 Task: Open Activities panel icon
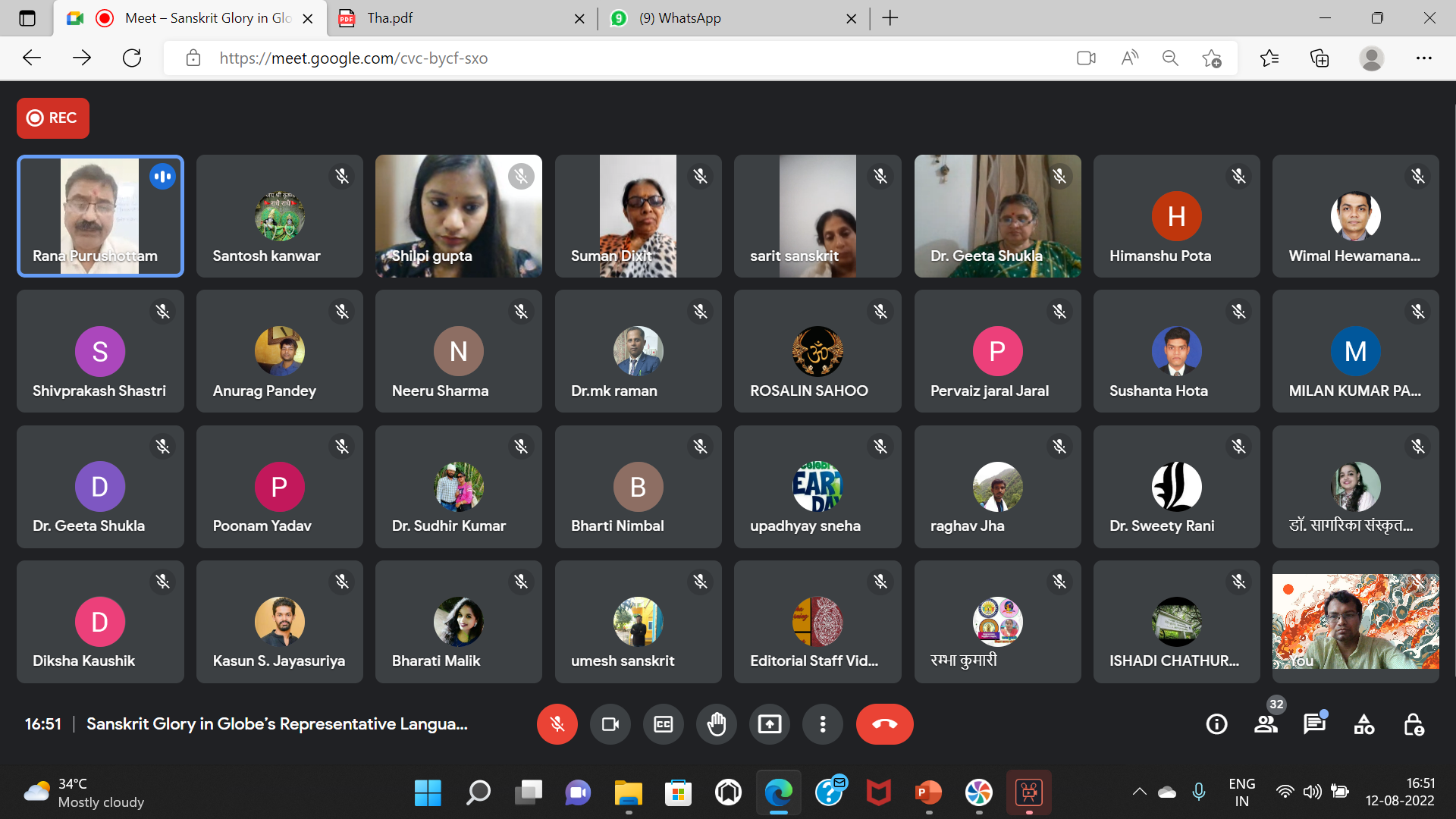(1363, 724)
